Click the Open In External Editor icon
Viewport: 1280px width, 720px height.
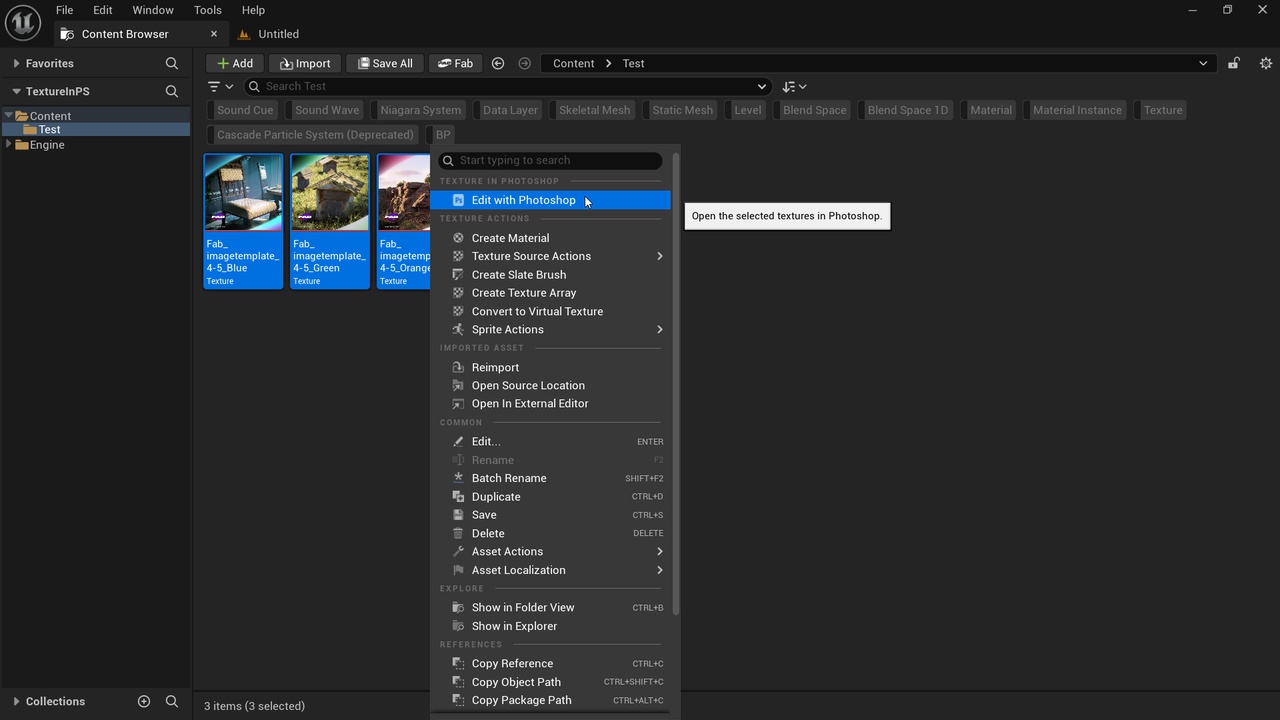pos(458,404)
